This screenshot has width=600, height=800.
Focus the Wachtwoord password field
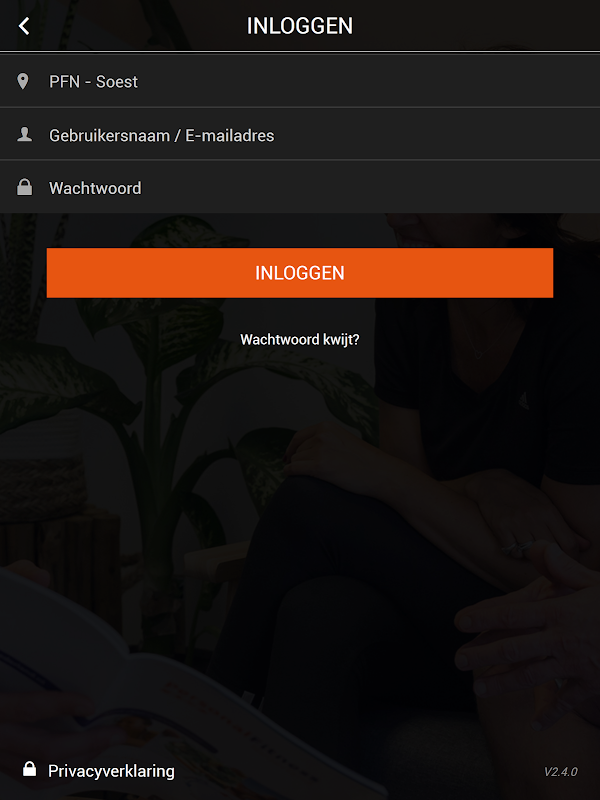click(300, 187)
